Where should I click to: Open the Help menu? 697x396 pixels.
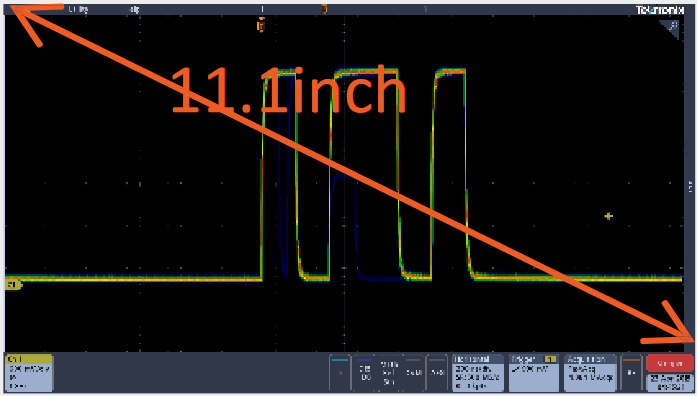pyautogui.click(x=135, y=9)
